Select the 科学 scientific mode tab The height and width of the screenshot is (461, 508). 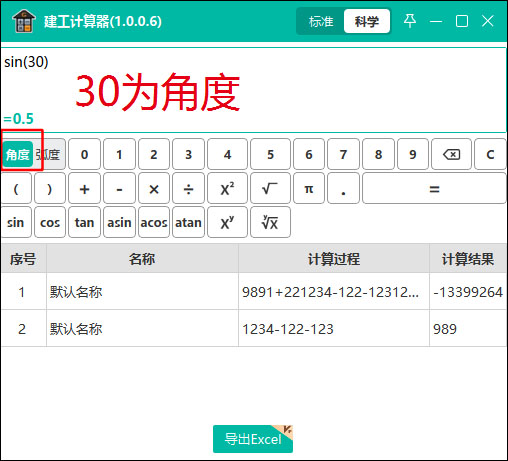[x=367, y=21]
